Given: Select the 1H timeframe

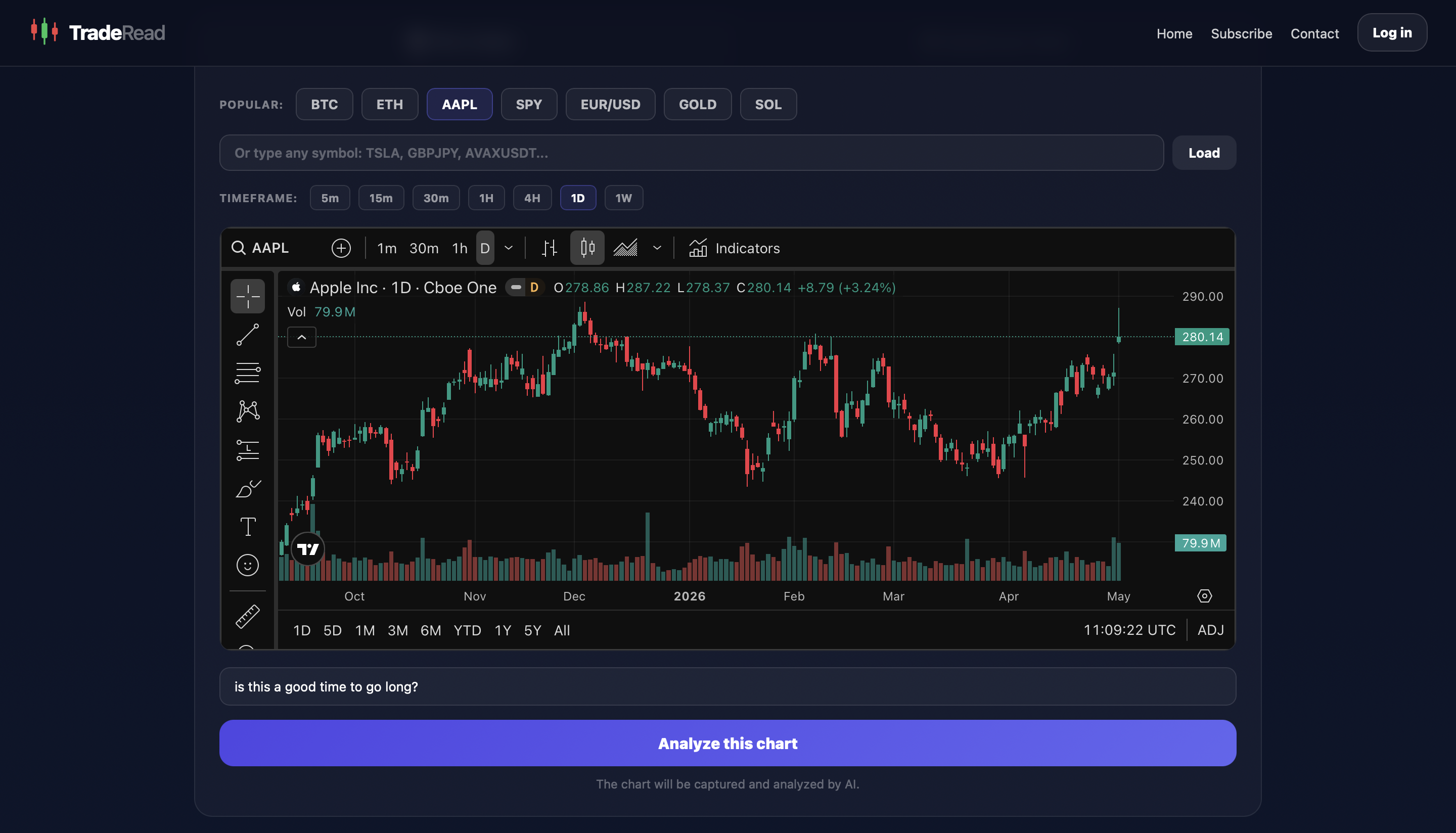Looking at the screenshot, I should tap(486, 198).
